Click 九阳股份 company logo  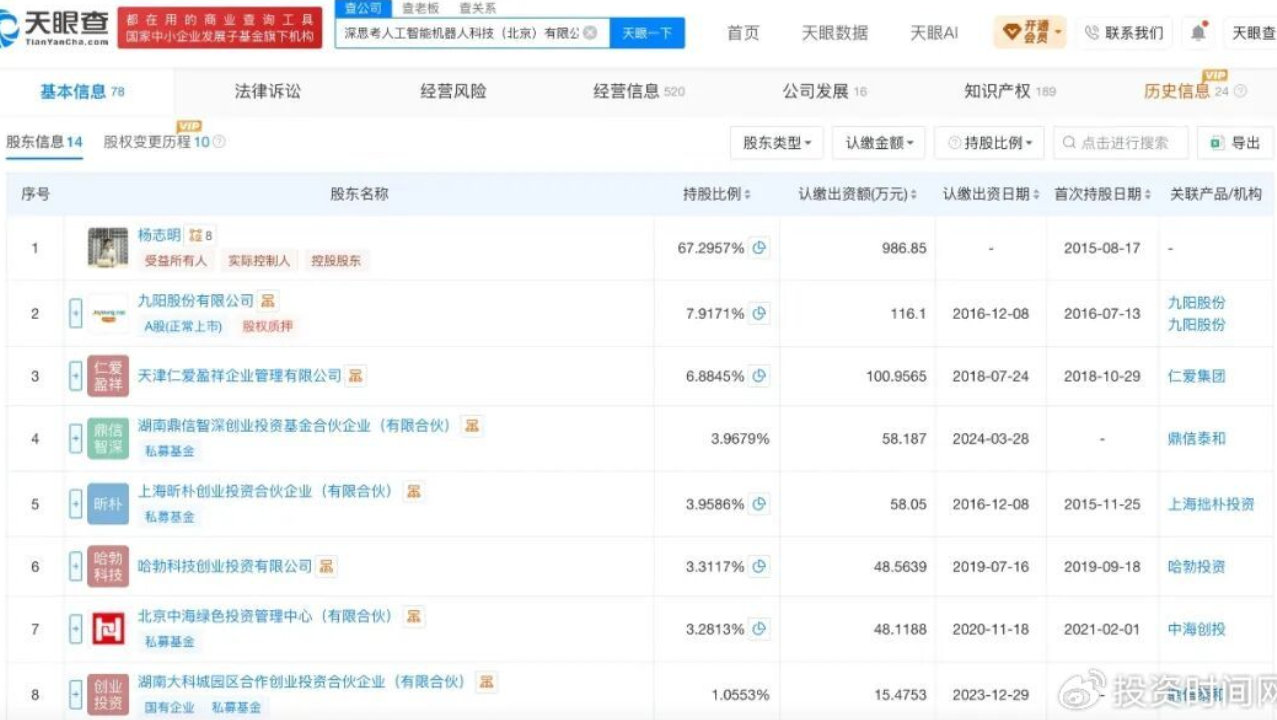point(108,314)
